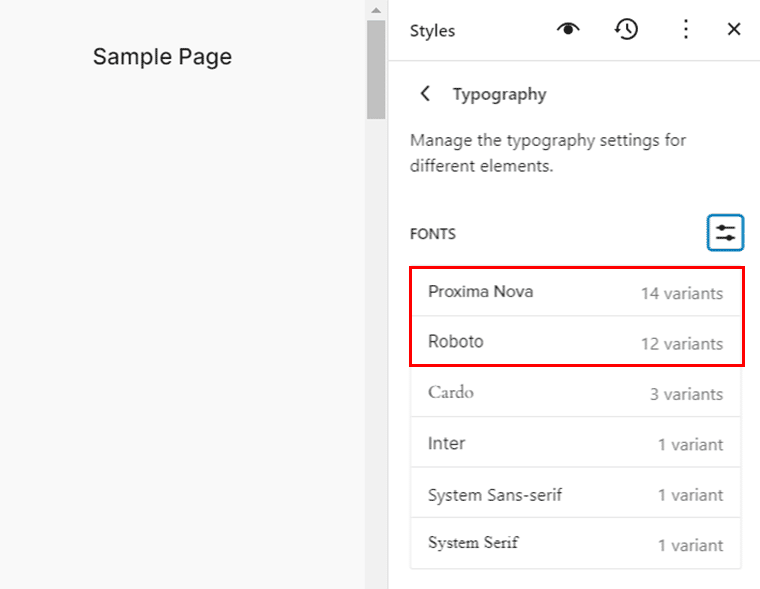Viewport: 760px width, 589px height.
Task: Click the scrollbar thumb in editor canvas
Action: [x=376, y=69]
